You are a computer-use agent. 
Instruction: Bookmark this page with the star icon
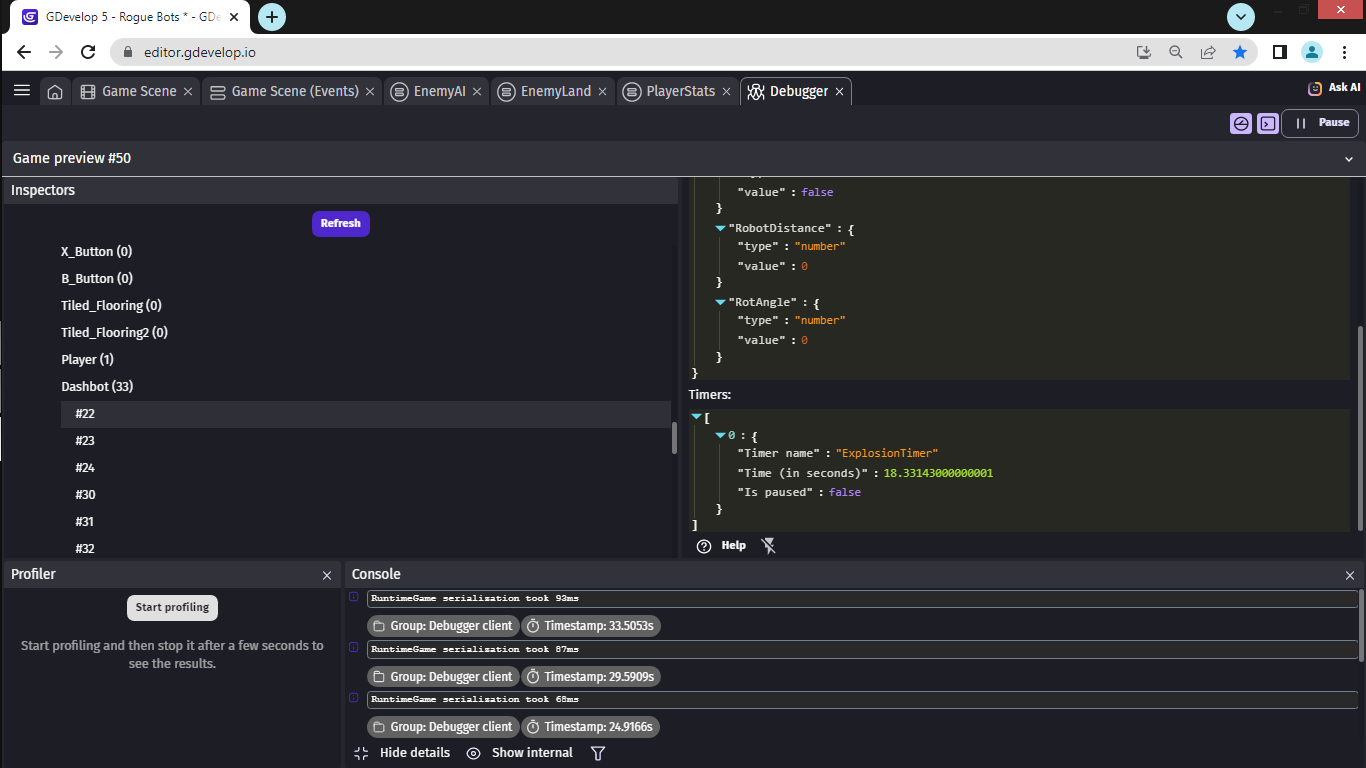point(1240,52)
